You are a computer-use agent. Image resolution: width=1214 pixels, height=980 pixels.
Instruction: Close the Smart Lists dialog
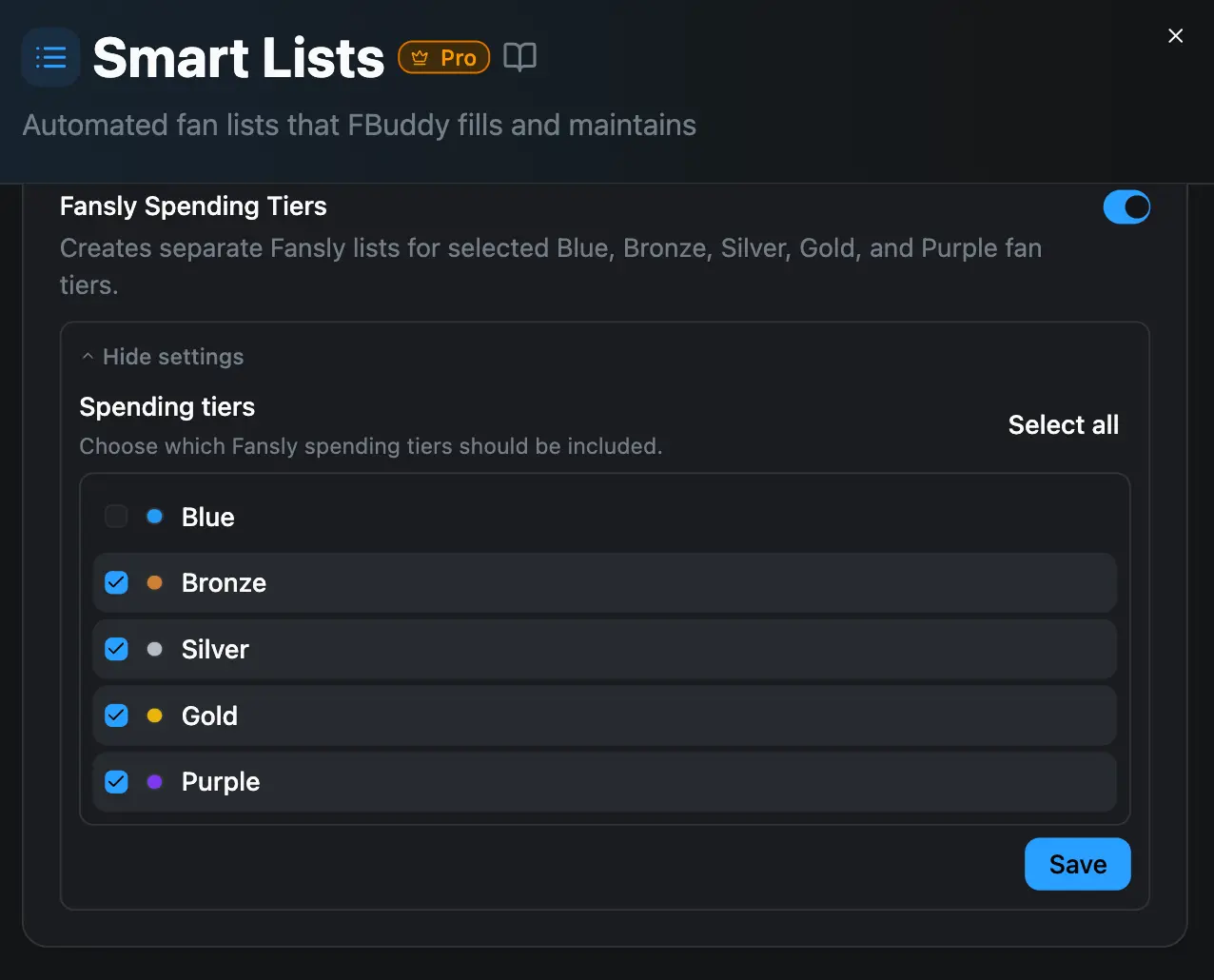(x=1175, y=35)
